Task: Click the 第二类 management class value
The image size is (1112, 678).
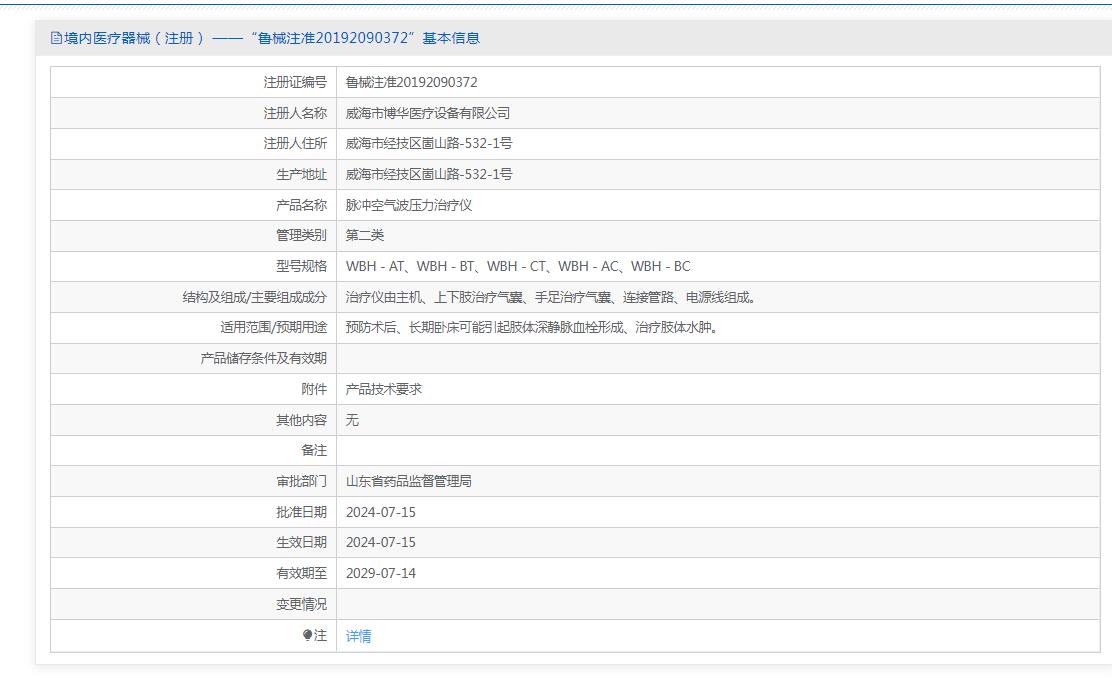Action: 365,235
